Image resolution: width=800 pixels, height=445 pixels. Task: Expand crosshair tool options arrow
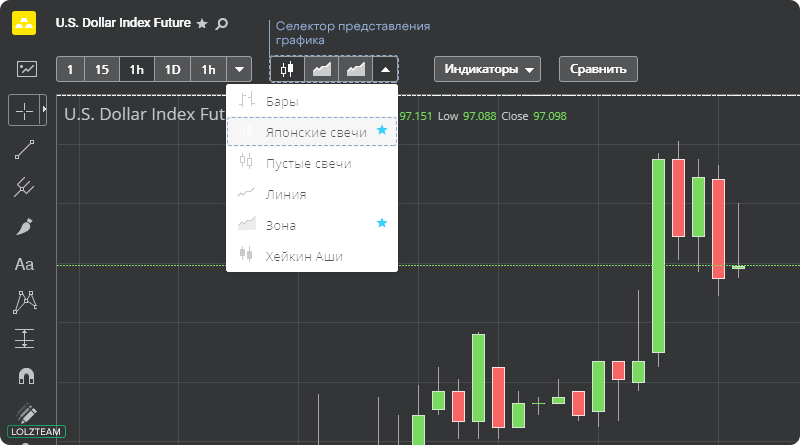pyautogui.click(x=44, y=110)
